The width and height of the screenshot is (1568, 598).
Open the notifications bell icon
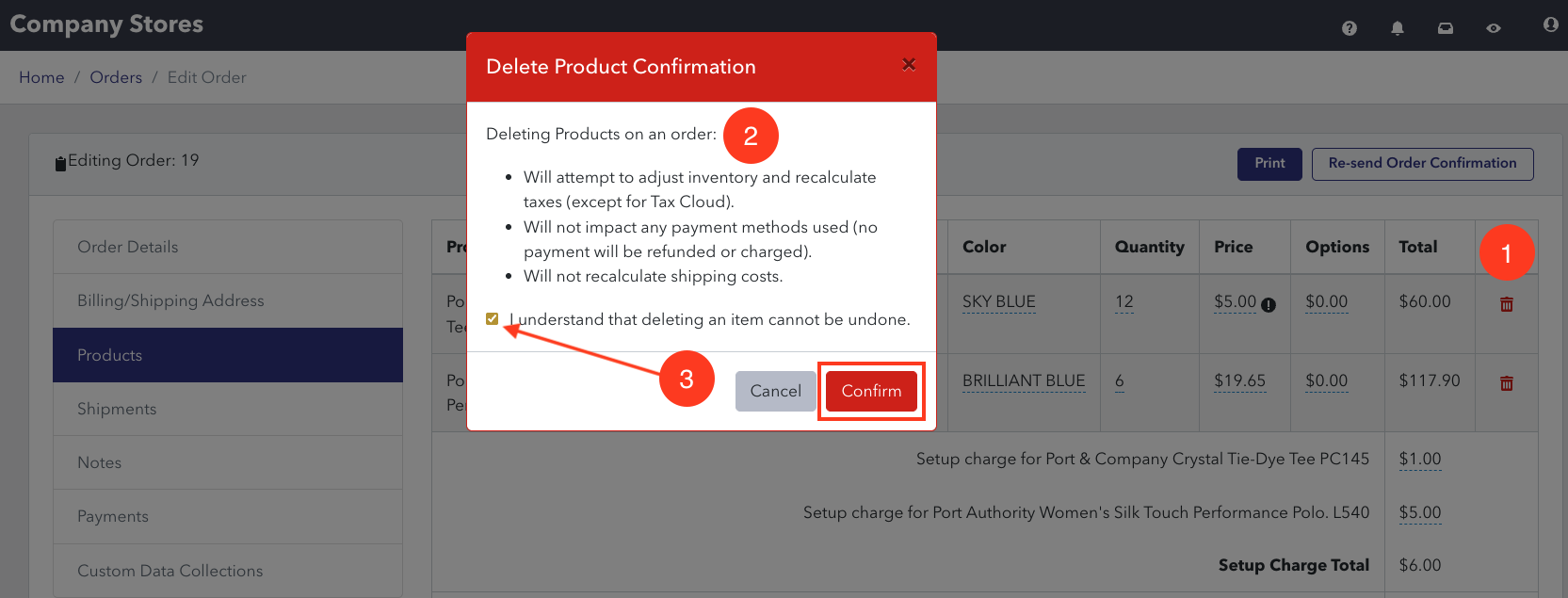pyautogui.click(x=1398, y=28)
